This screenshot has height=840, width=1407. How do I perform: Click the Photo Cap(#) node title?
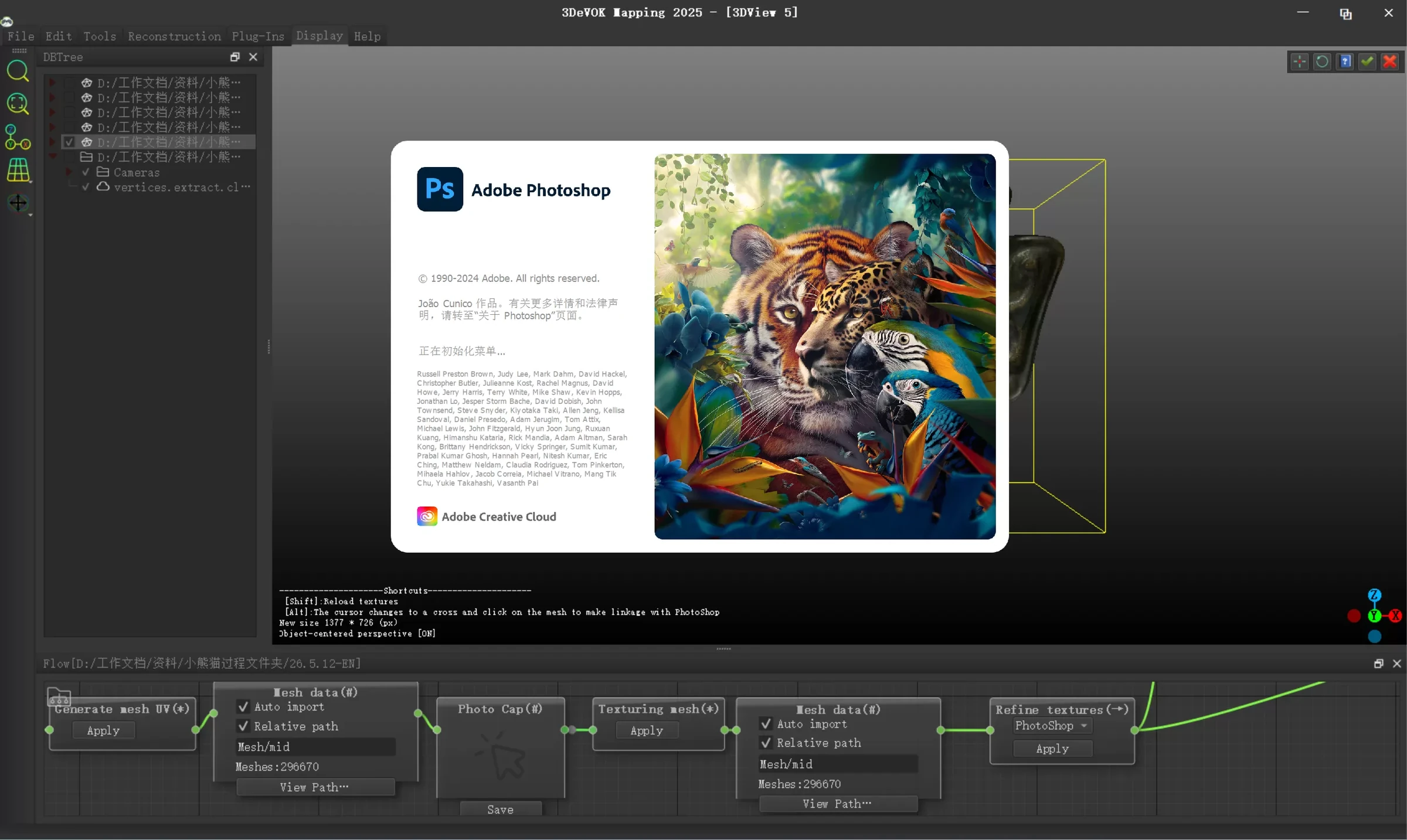point(500,709)
